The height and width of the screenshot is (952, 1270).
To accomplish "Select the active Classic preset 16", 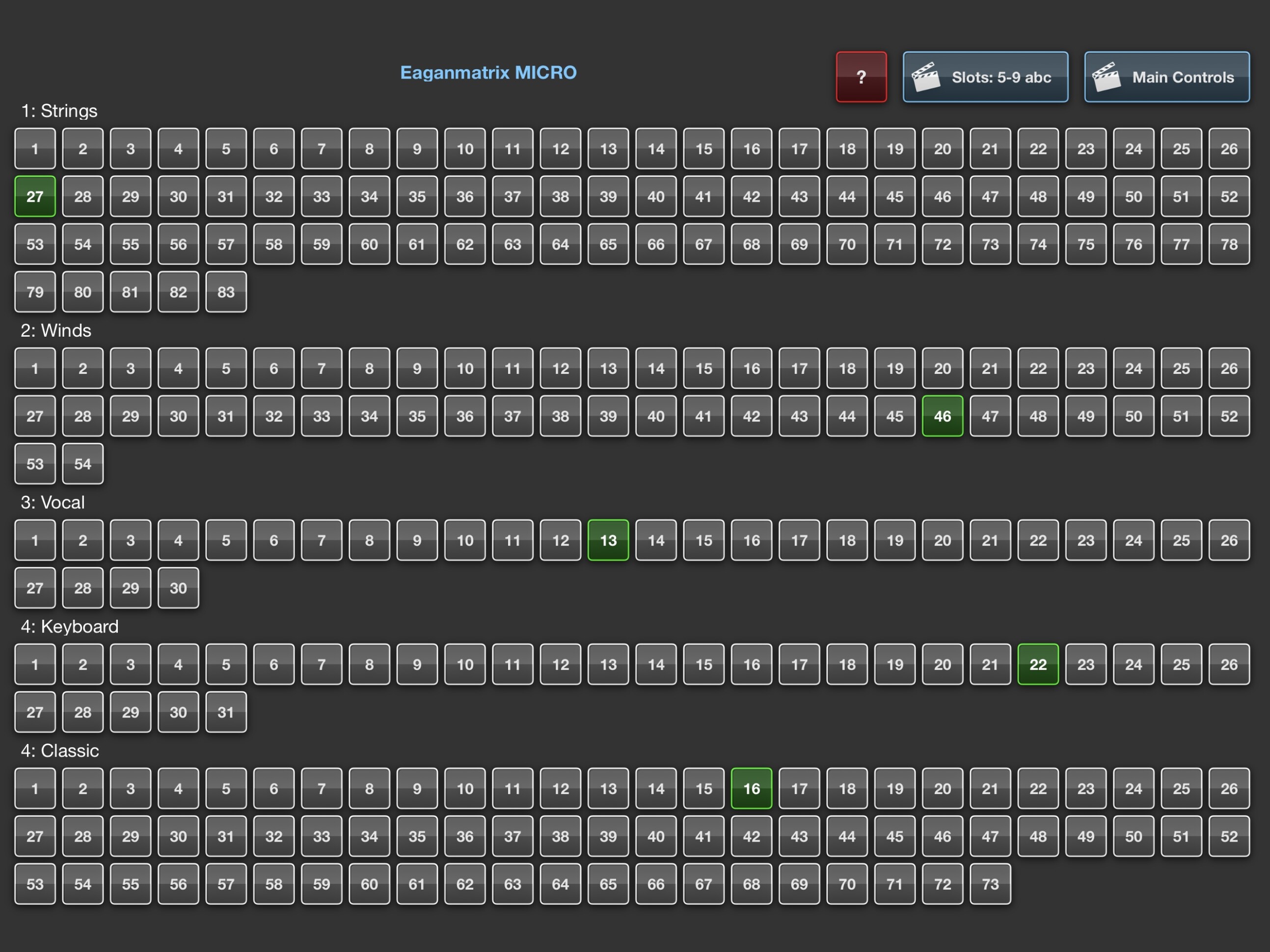I will (751, 788).
